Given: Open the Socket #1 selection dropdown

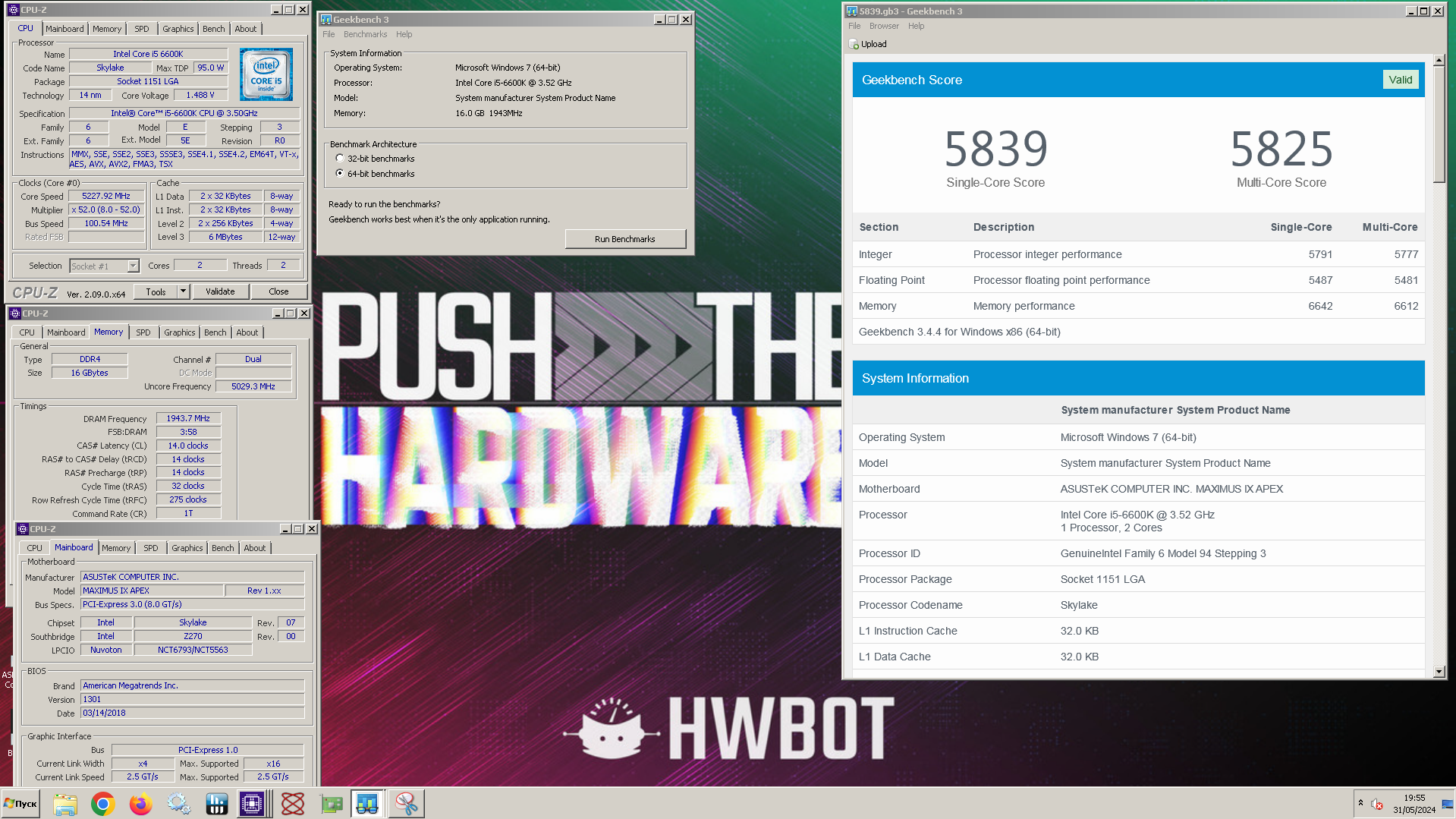Looking at the screenshot, I should (134, 266).
